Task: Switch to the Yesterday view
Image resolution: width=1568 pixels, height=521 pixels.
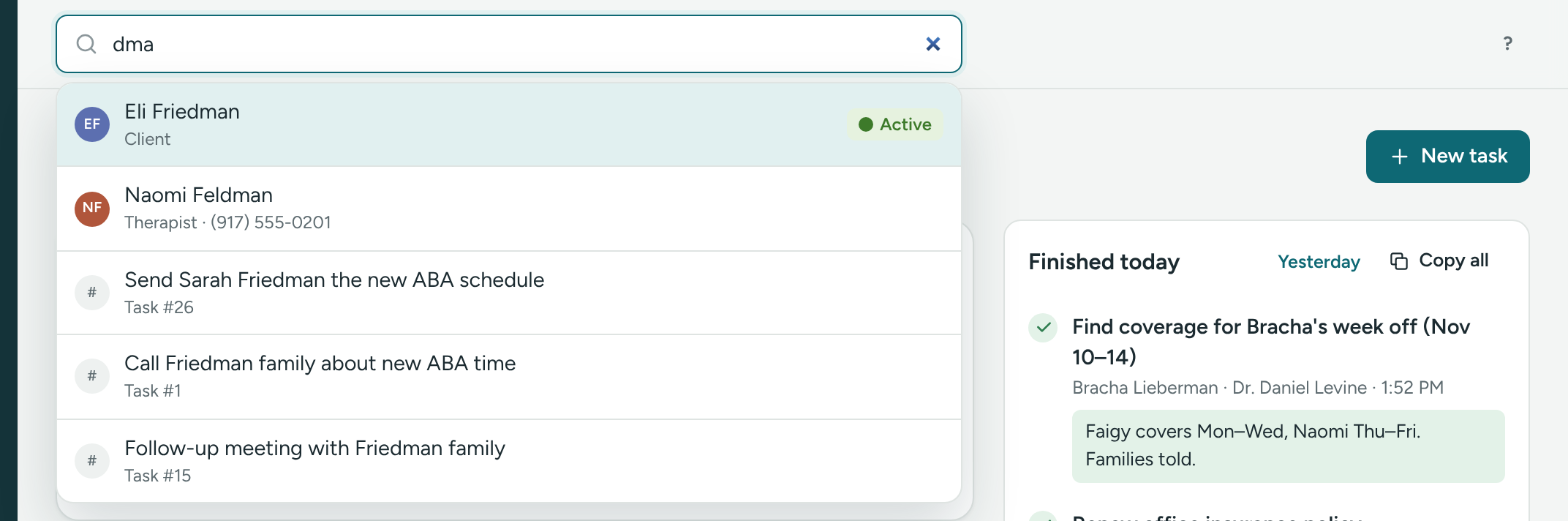Action: coord(1319,262)
